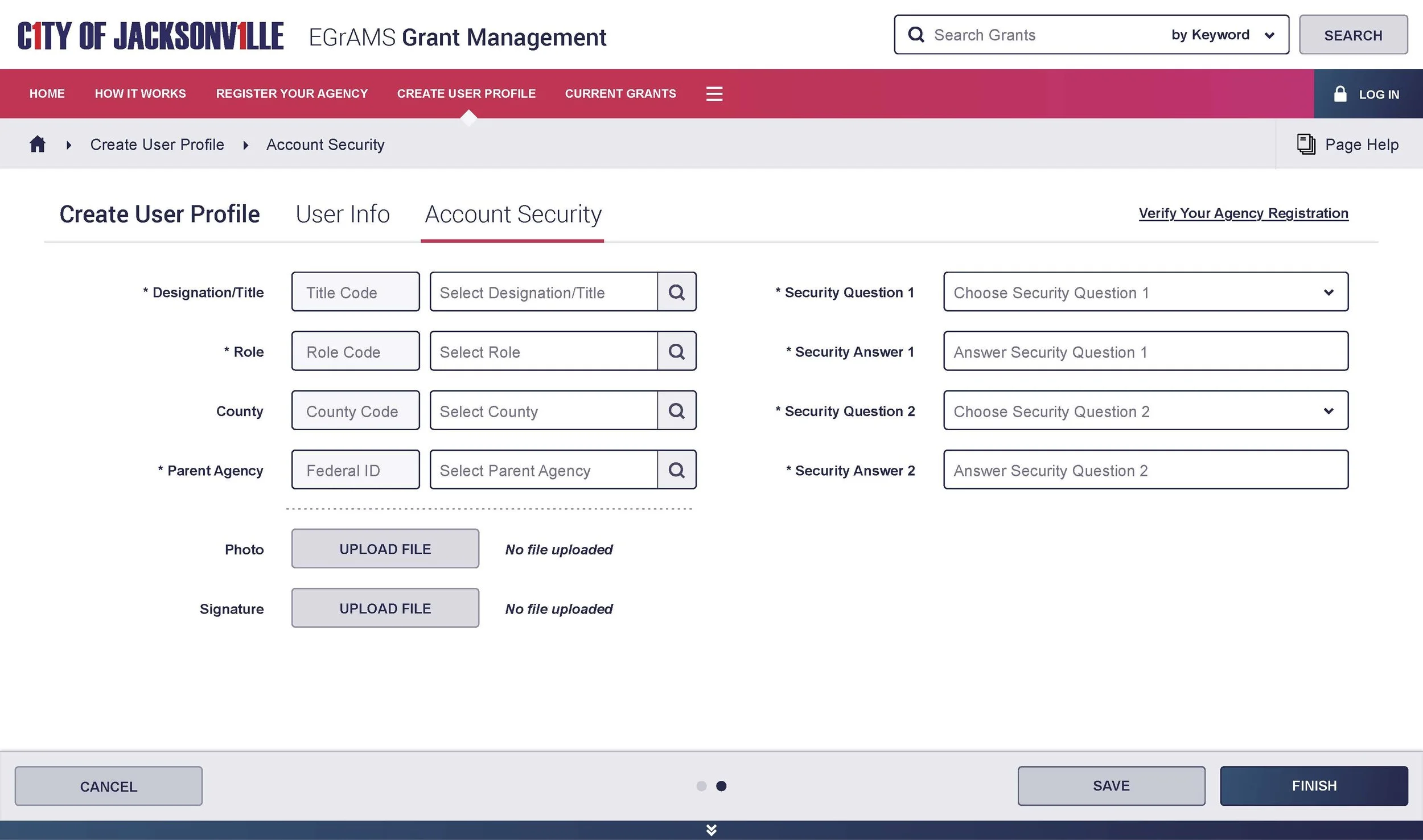Select the second active pagination dot
Screen dimensions: 1423x840
721,786
